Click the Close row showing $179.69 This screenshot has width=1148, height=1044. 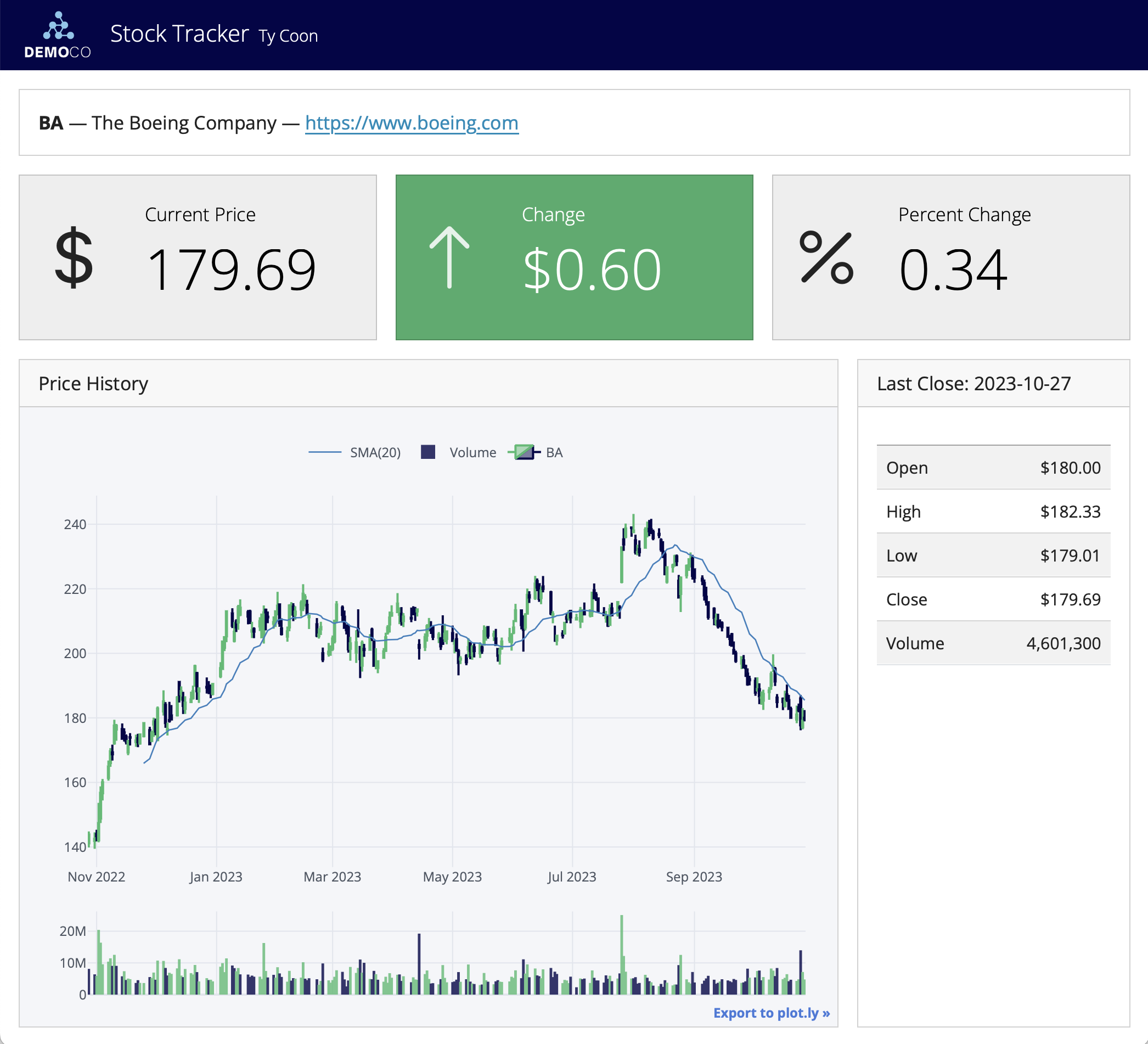pyautogui.click(x=993, y=599)
